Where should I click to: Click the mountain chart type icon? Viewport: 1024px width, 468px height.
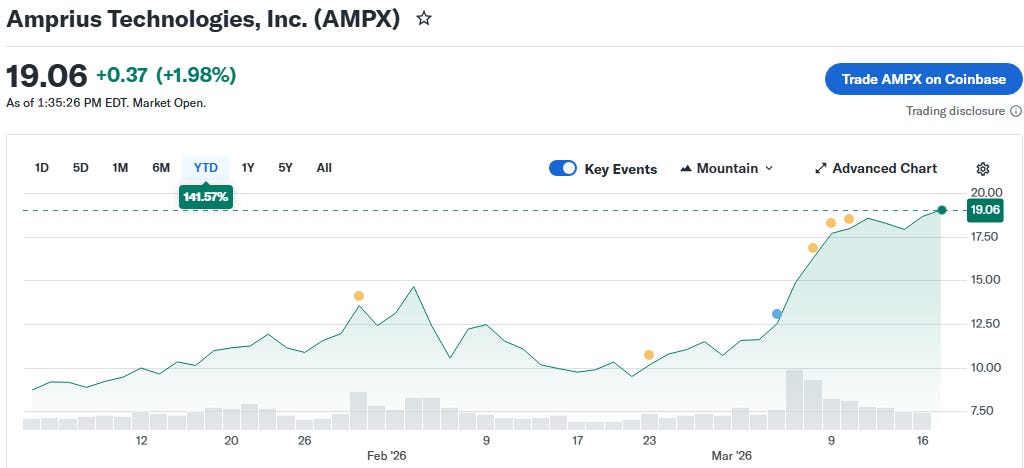(x=686, y=168)
